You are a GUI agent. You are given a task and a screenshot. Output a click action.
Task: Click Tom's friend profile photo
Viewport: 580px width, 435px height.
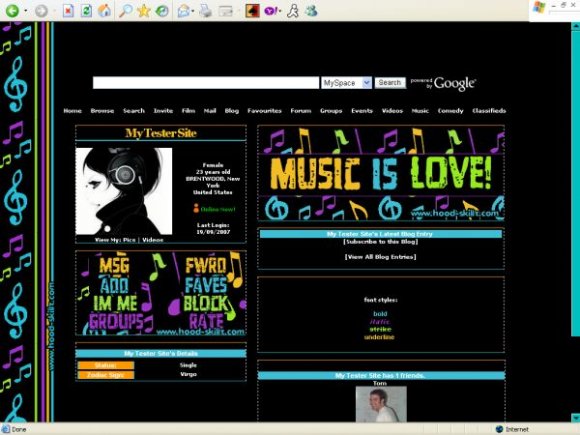(x=381, y=404)
